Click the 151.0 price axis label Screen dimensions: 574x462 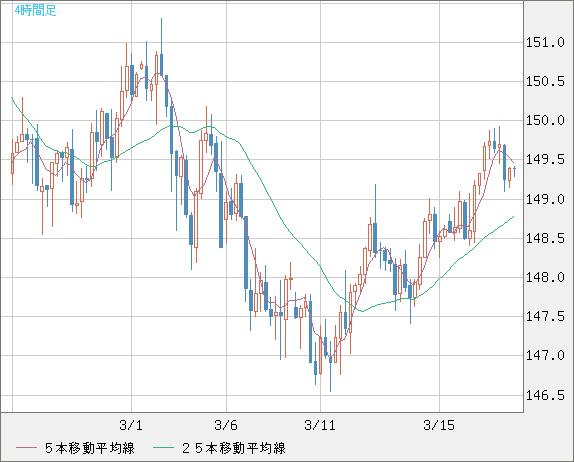545,42
